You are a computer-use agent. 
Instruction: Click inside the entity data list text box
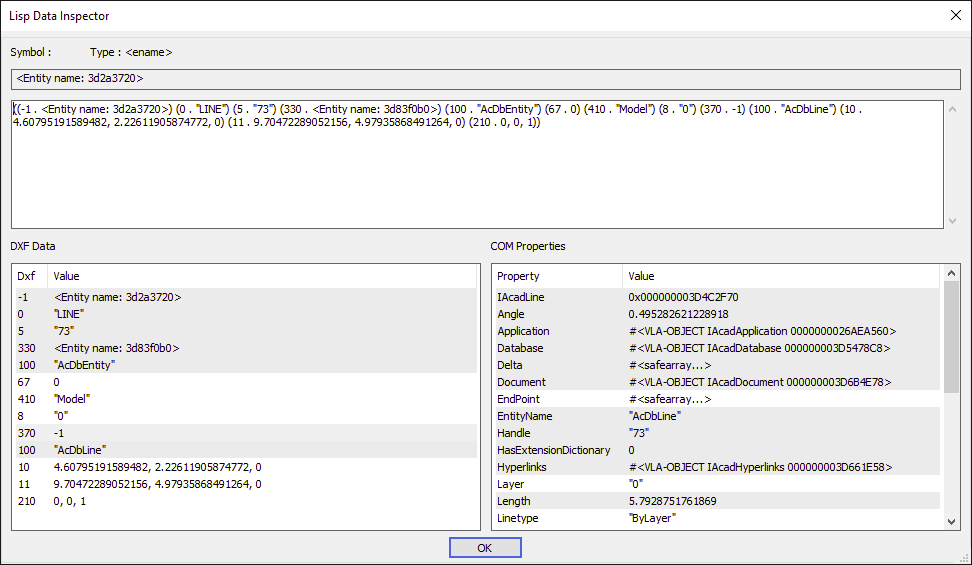[x=477, y=164]
